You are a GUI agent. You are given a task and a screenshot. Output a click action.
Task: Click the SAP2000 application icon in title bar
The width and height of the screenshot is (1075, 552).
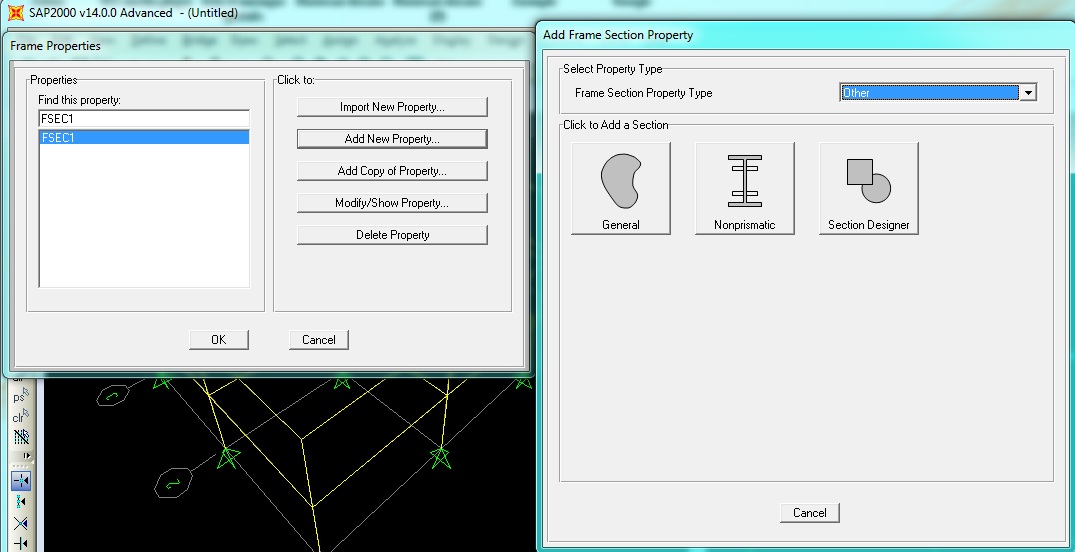[x=16, y=12]
